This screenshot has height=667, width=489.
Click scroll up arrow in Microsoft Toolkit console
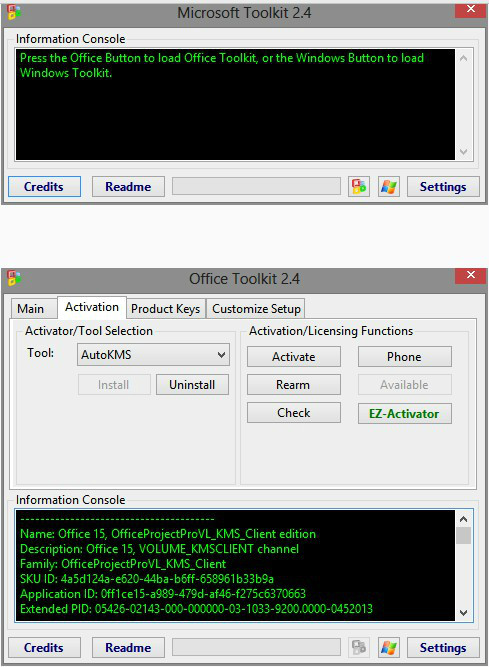click(x=463, y=58)
